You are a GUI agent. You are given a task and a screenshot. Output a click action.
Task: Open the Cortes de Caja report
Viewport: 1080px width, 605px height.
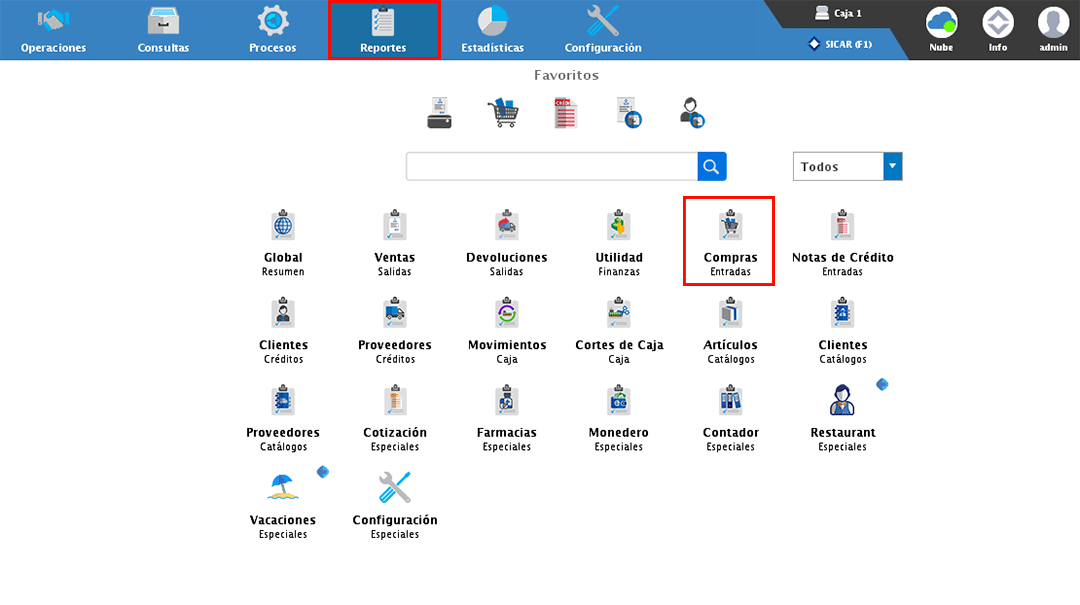(619, 329)
